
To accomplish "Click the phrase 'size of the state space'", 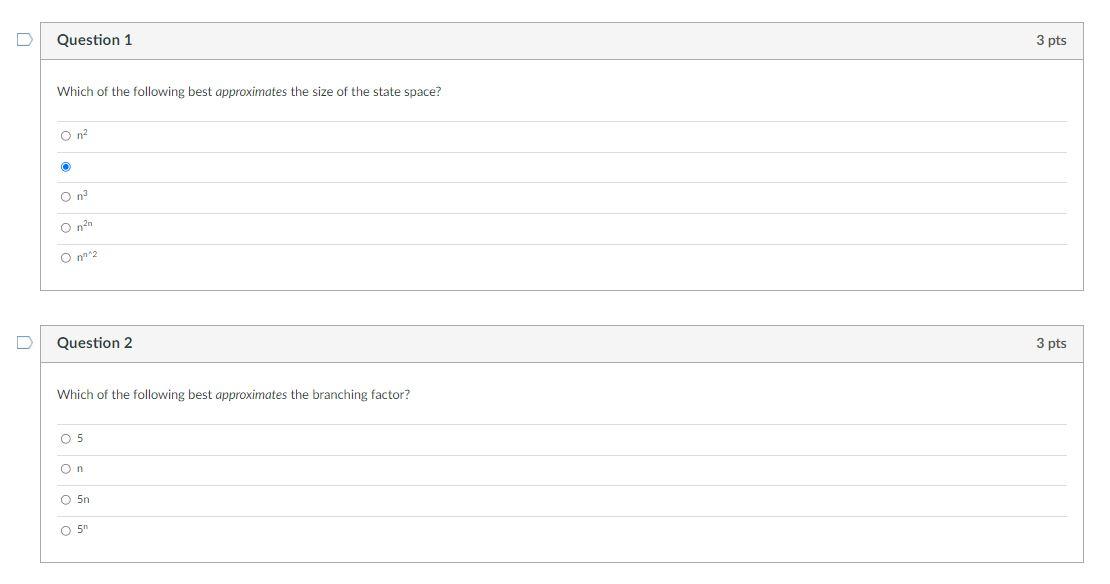I will click(374, 92).
